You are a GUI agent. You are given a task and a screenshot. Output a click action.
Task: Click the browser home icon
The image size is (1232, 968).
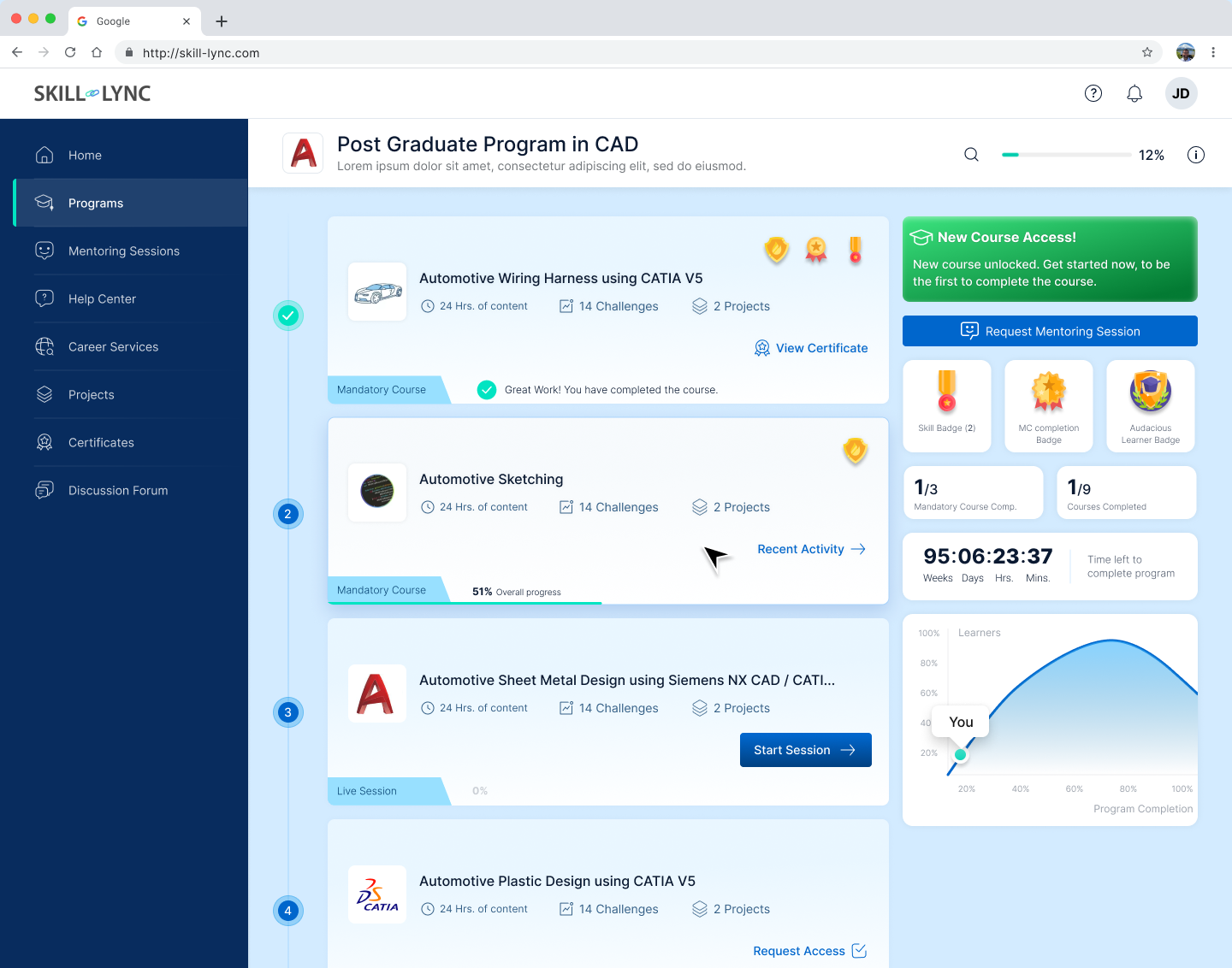[97, 52]
